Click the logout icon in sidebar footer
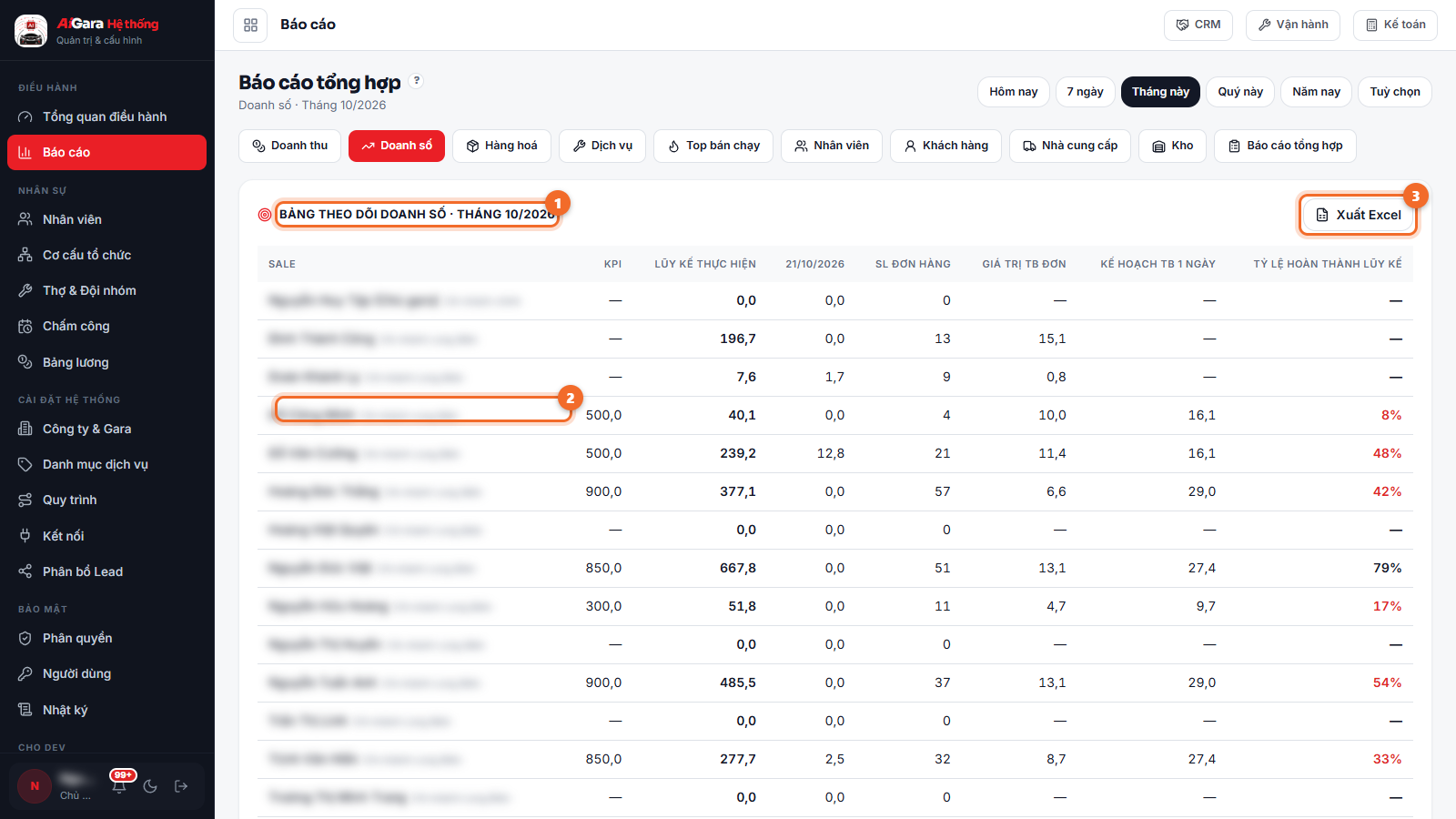 click(181, 786)
